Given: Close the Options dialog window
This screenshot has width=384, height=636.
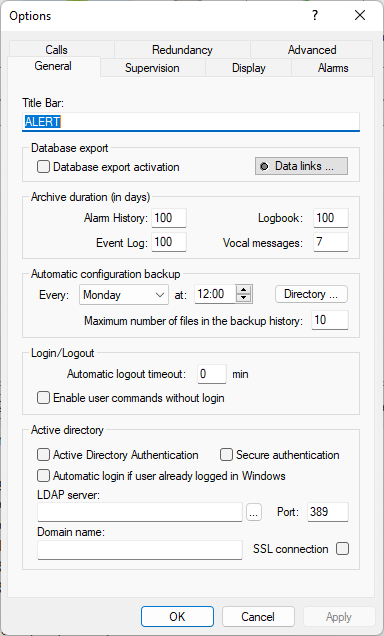Looking at the screenshot, I should (360, 15).
